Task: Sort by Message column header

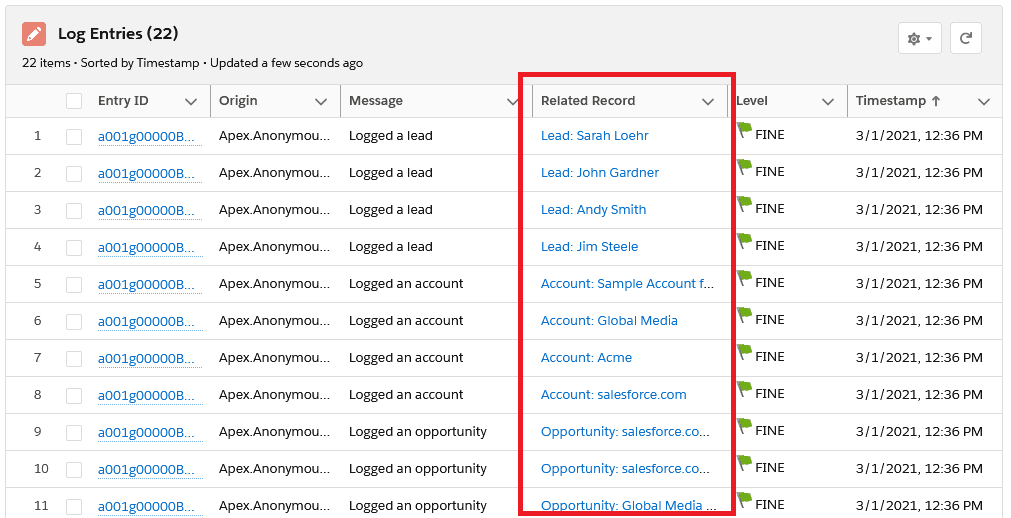Action: point(376,101)
